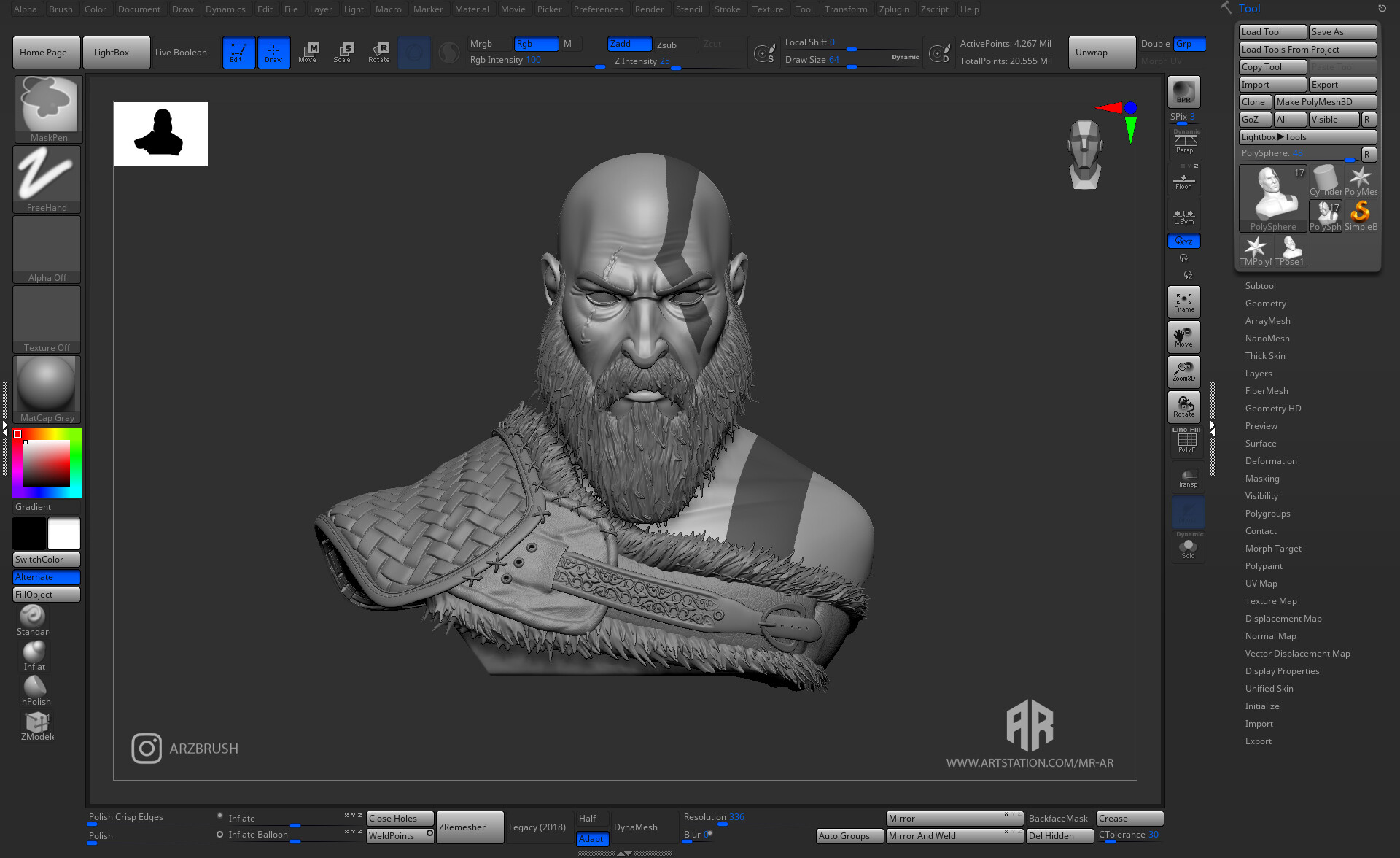Run ZRemesher on the mesh

[x=469, y=827]
